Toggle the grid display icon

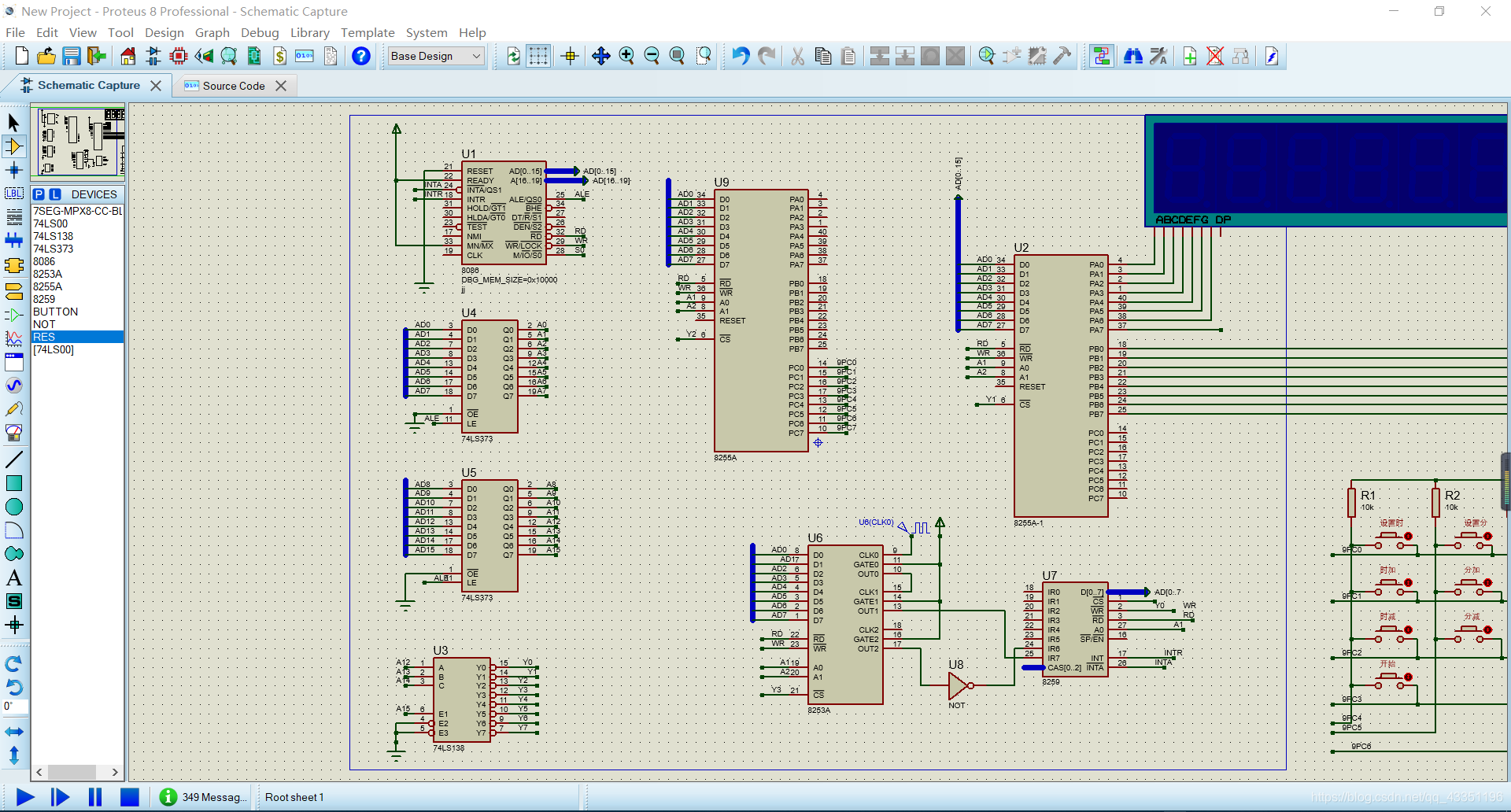(x=538, y=56)
